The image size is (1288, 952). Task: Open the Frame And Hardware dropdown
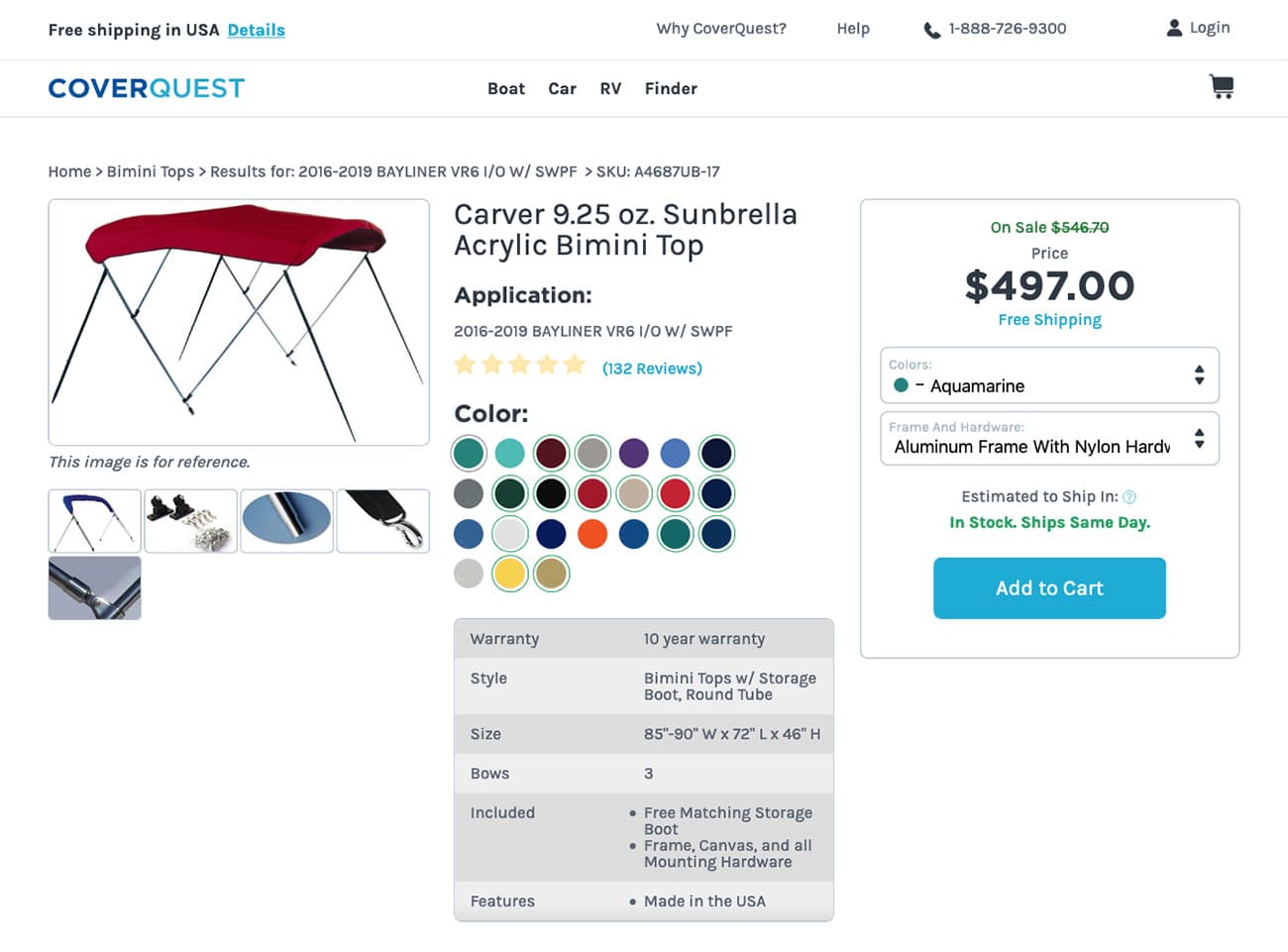click(x=1049, y=438)
